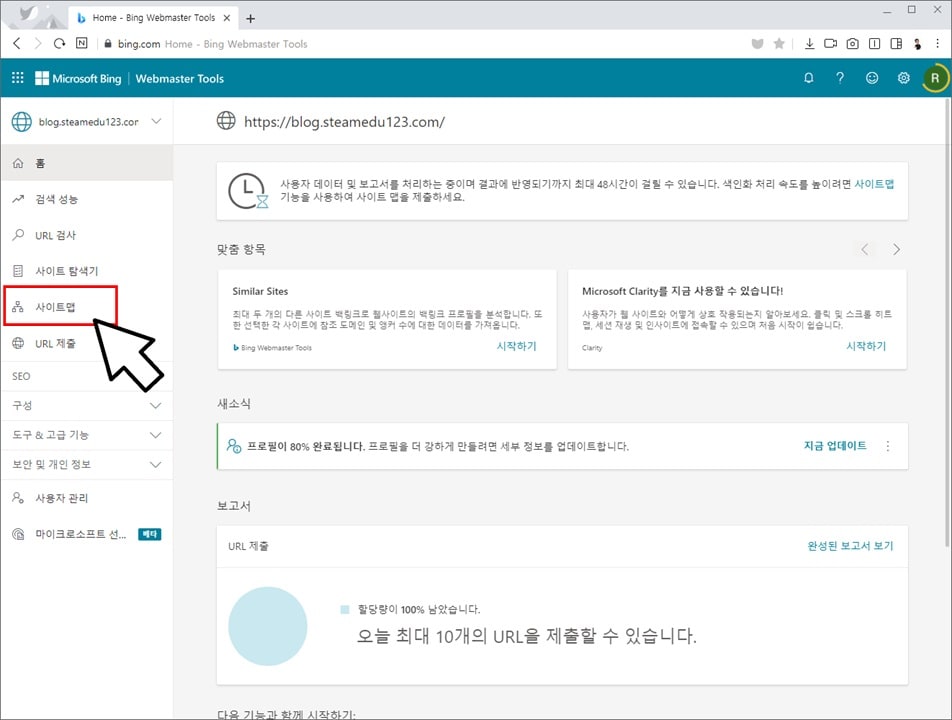Viewport: 952px width, 720px height.
Task: Open 마이크로소프트 선... beta item
Action: click(87, 534)
